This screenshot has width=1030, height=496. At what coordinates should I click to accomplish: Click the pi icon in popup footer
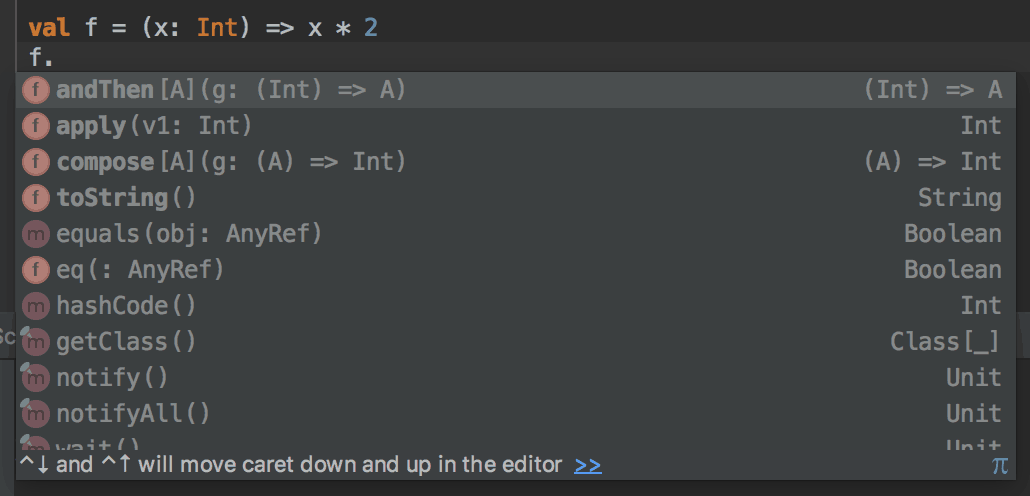tap(999, 465)
